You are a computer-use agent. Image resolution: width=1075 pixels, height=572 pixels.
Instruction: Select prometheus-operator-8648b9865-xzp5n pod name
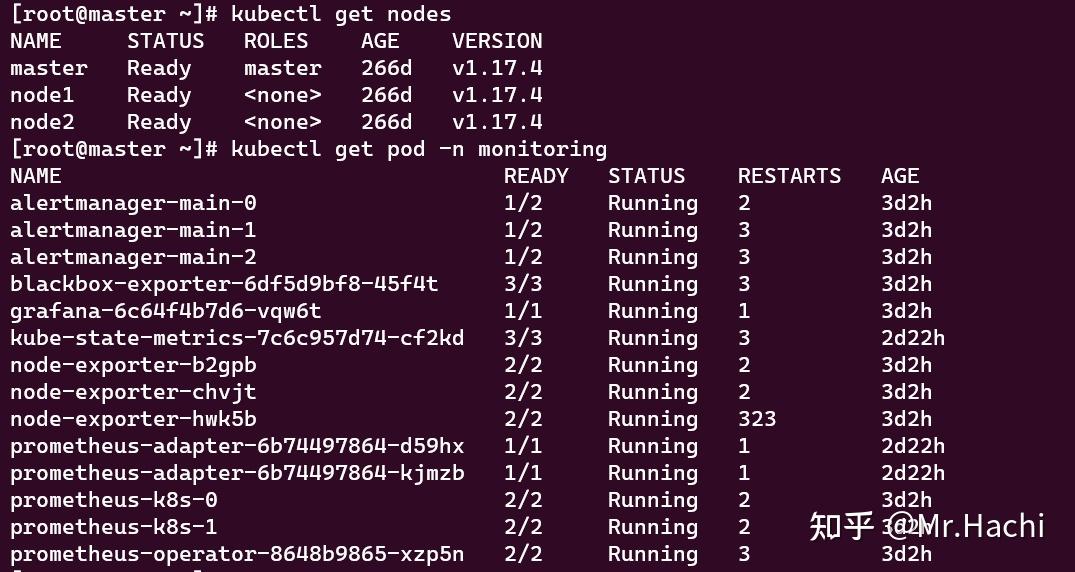click(237, 554)
